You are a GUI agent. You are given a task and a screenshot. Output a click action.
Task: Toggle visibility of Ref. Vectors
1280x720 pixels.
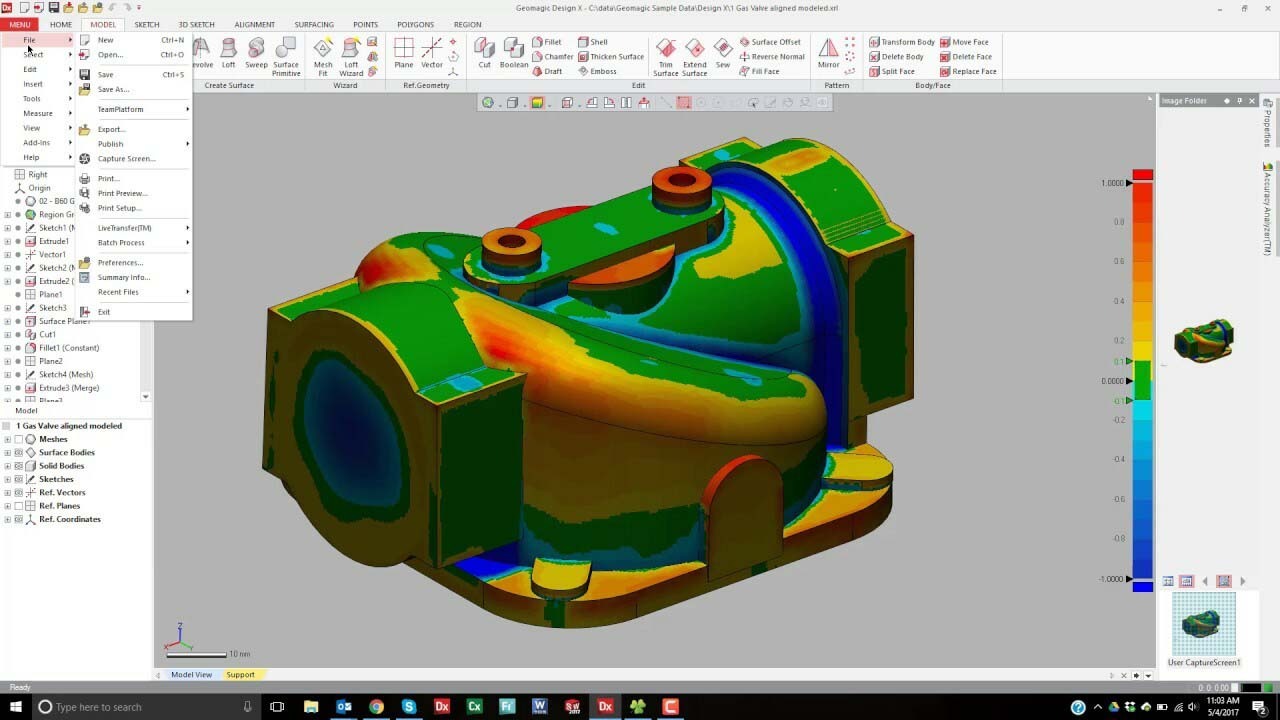coord(18,493)
